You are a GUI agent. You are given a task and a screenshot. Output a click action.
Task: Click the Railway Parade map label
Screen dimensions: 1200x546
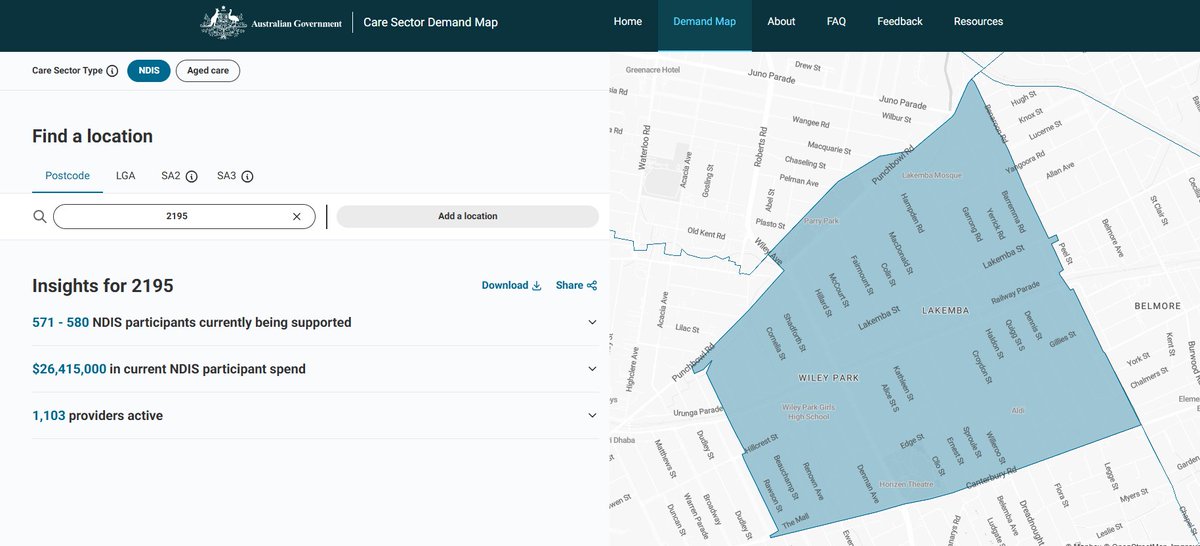(x=1016, y=291)
